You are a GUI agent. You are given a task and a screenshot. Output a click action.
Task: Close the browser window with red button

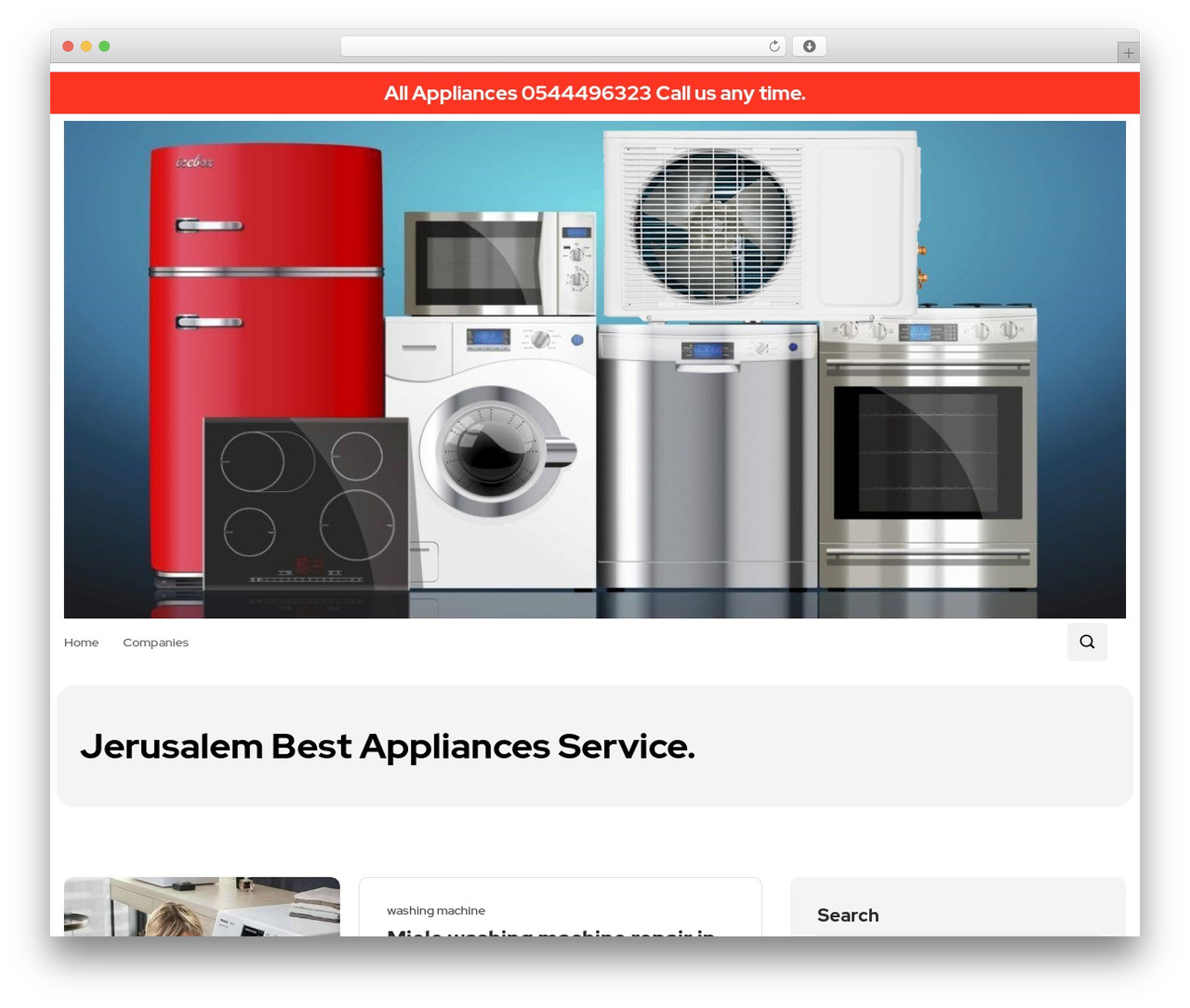(x=68, y=46)
